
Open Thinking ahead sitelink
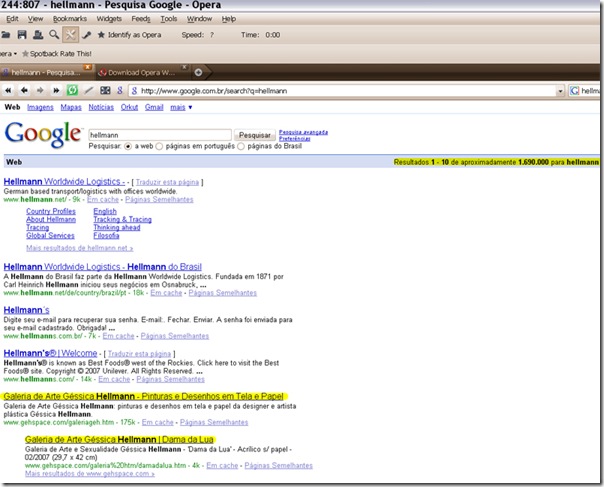[117, 227]
